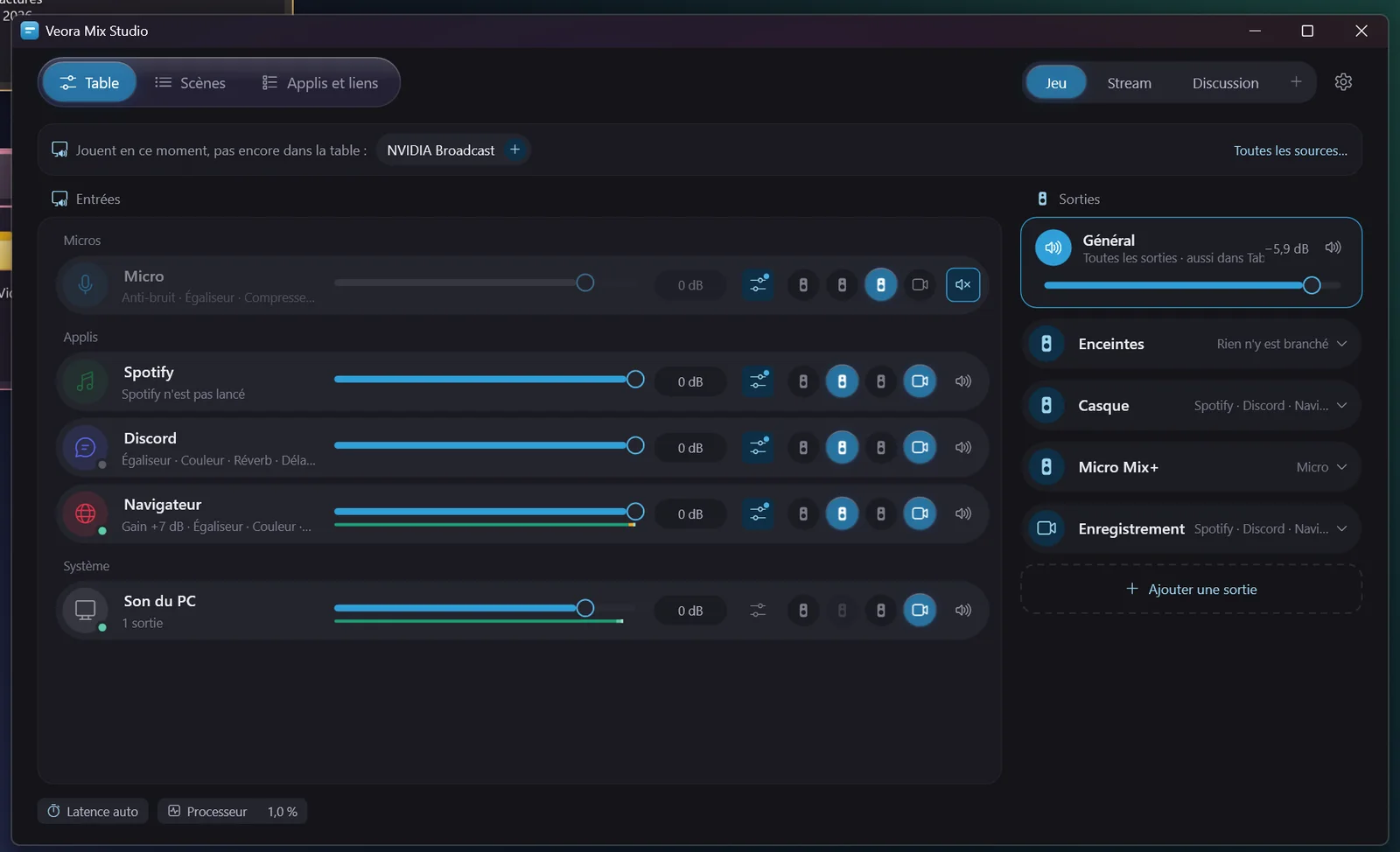
Task: Open the settings gear icon
Action: click(x=1343, y=81)
